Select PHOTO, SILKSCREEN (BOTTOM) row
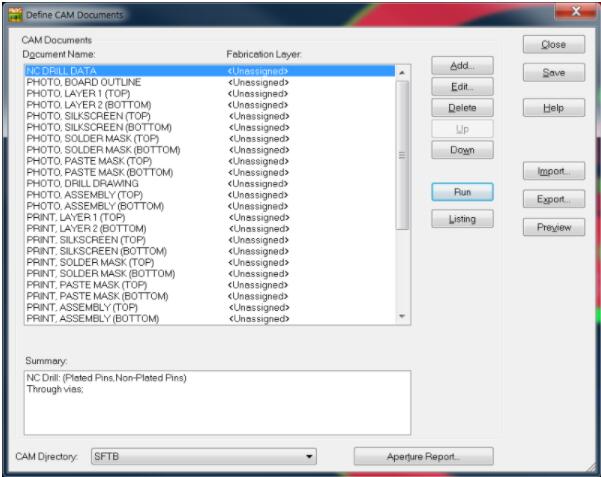Screen dimensions: 601x477 click(210, 127)
